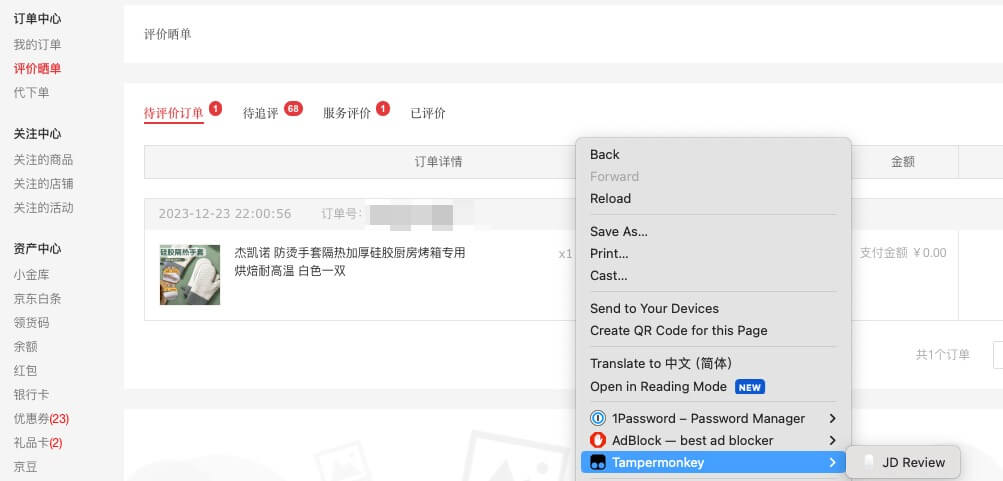Viewport: 1003px width, 481px height.
Task: Switch to 待评价订单 tab
Action: tap(173, 114)
